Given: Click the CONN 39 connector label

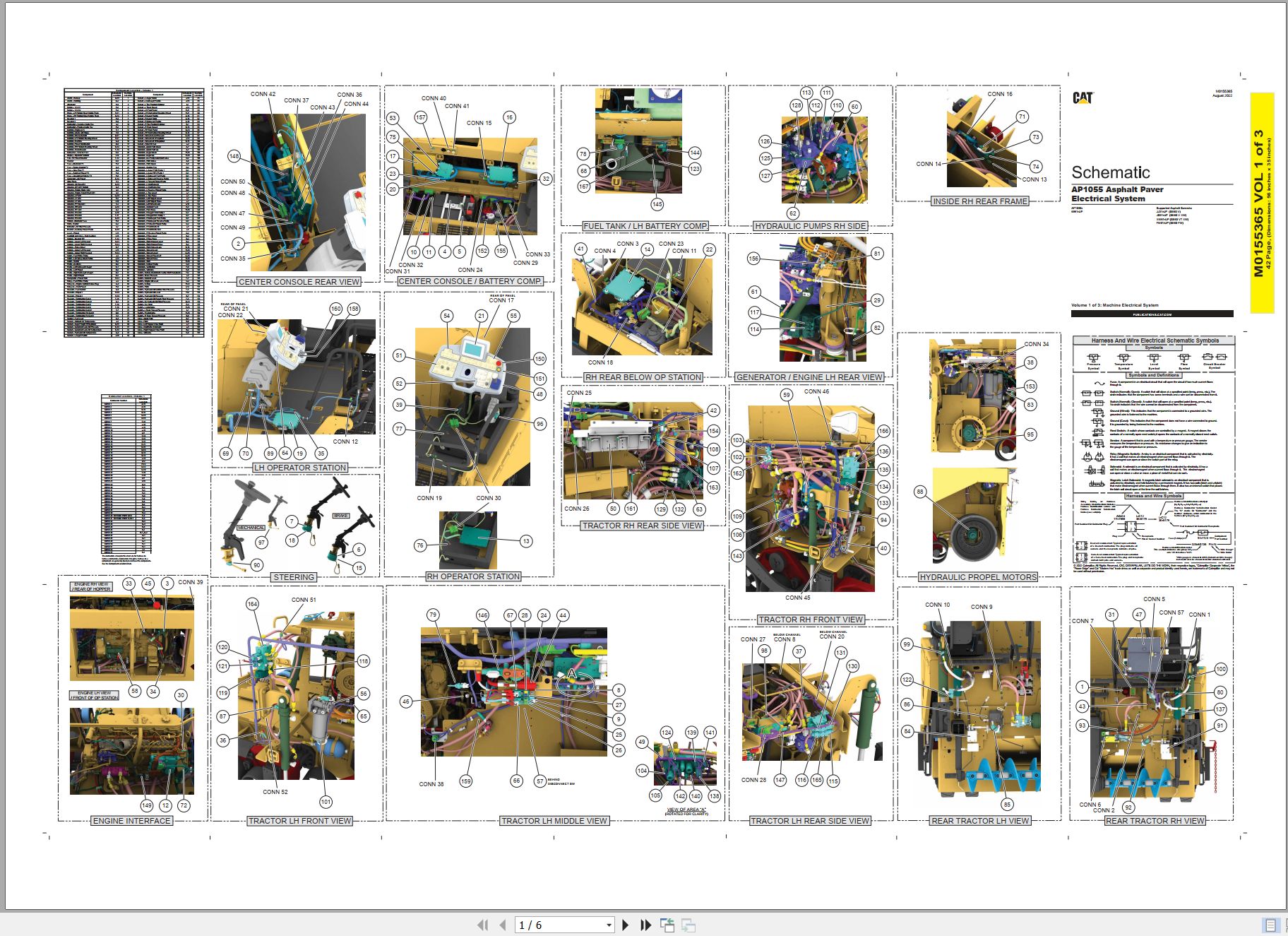Looking at the screenshot, I should coord(190,582).
